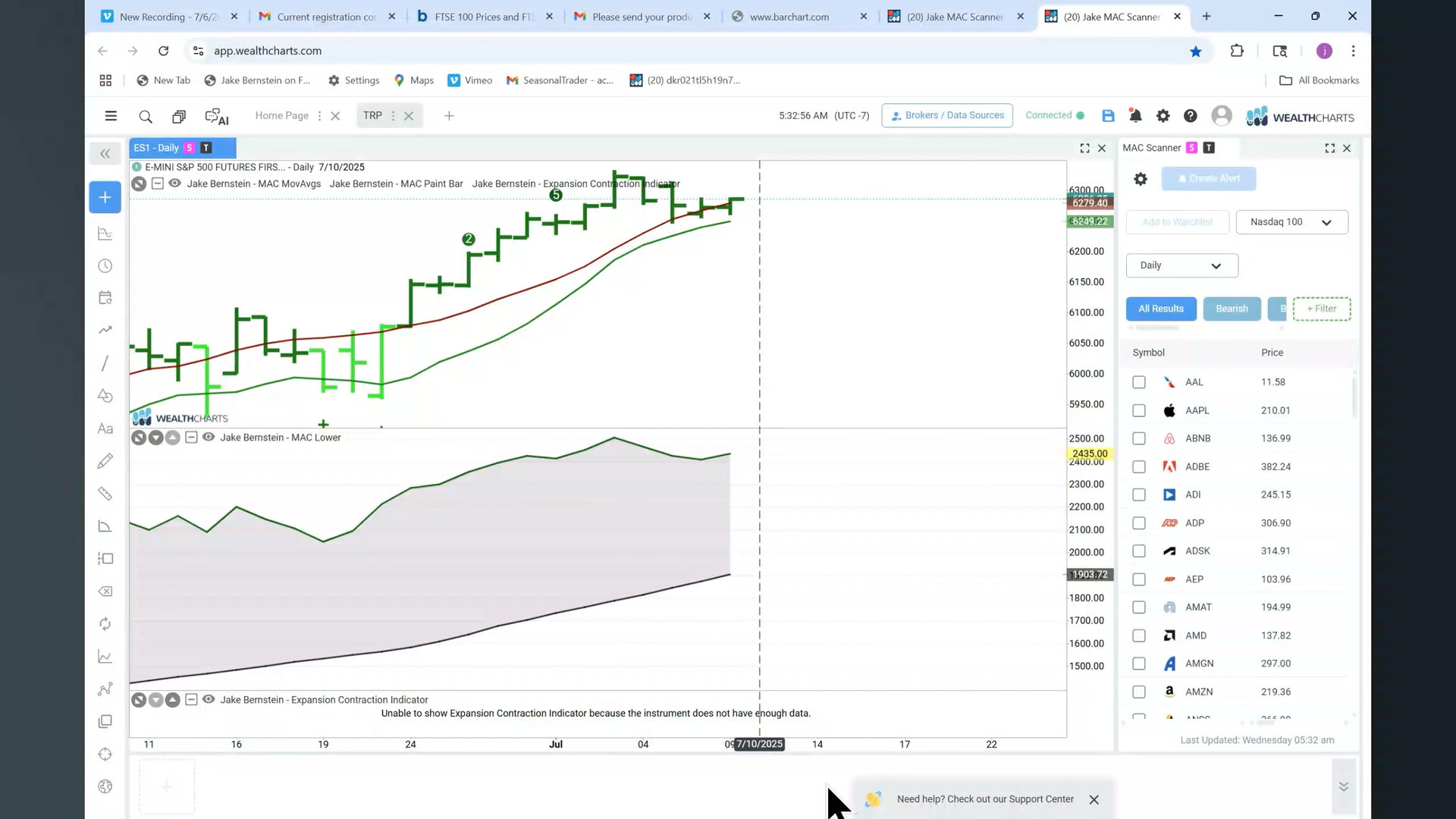Toggle visibility of Expansion Contraction Indicator pane
Image resolution: width=1456 pixels, height=819 pixels.
pyautogui.click(x=209, y=699)
